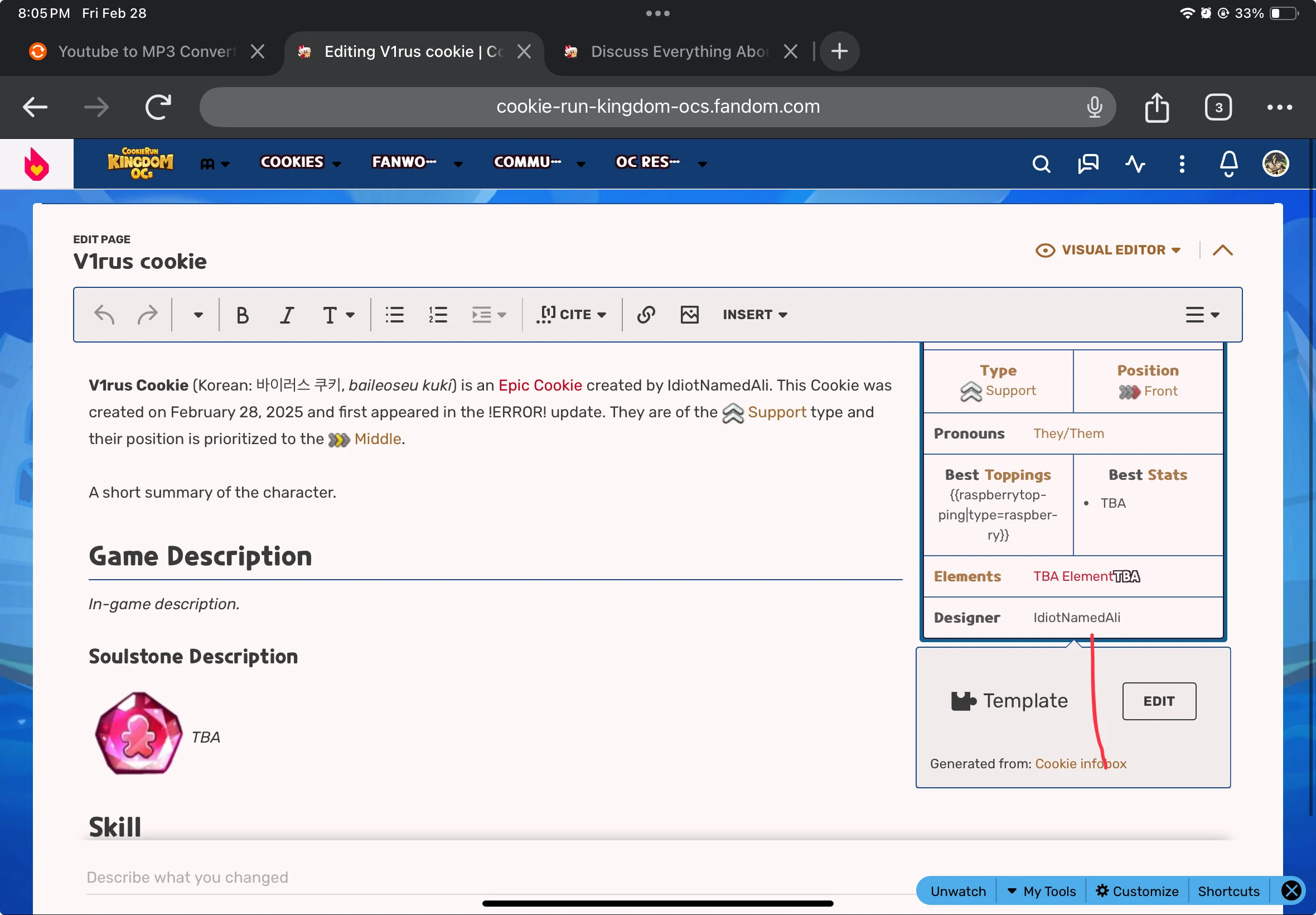Insert a link using the chain icon
1316x915 pixels.
click(646, 314)
